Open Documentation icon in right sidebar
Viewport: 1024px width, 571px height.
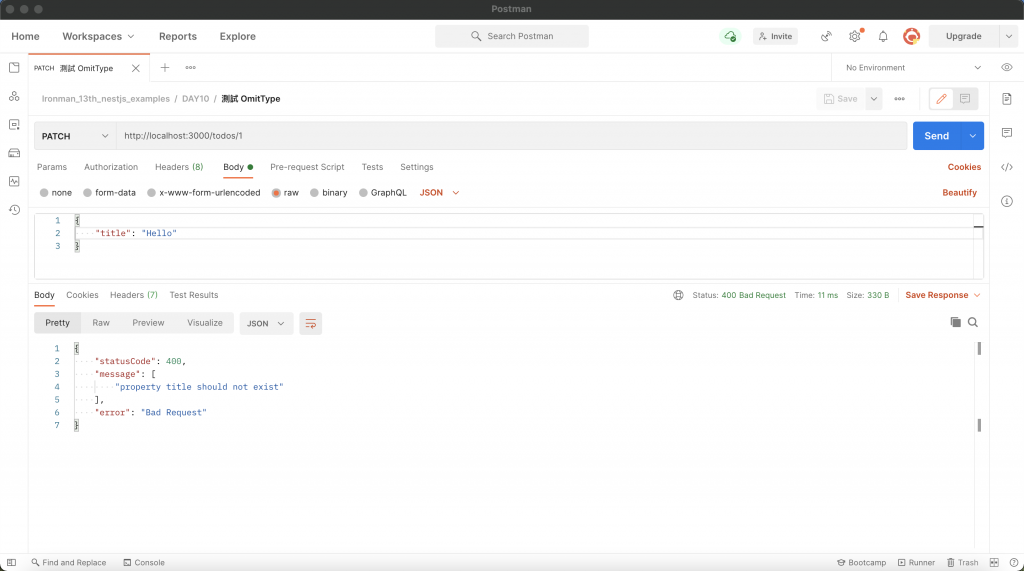[x=1006, y=99]
